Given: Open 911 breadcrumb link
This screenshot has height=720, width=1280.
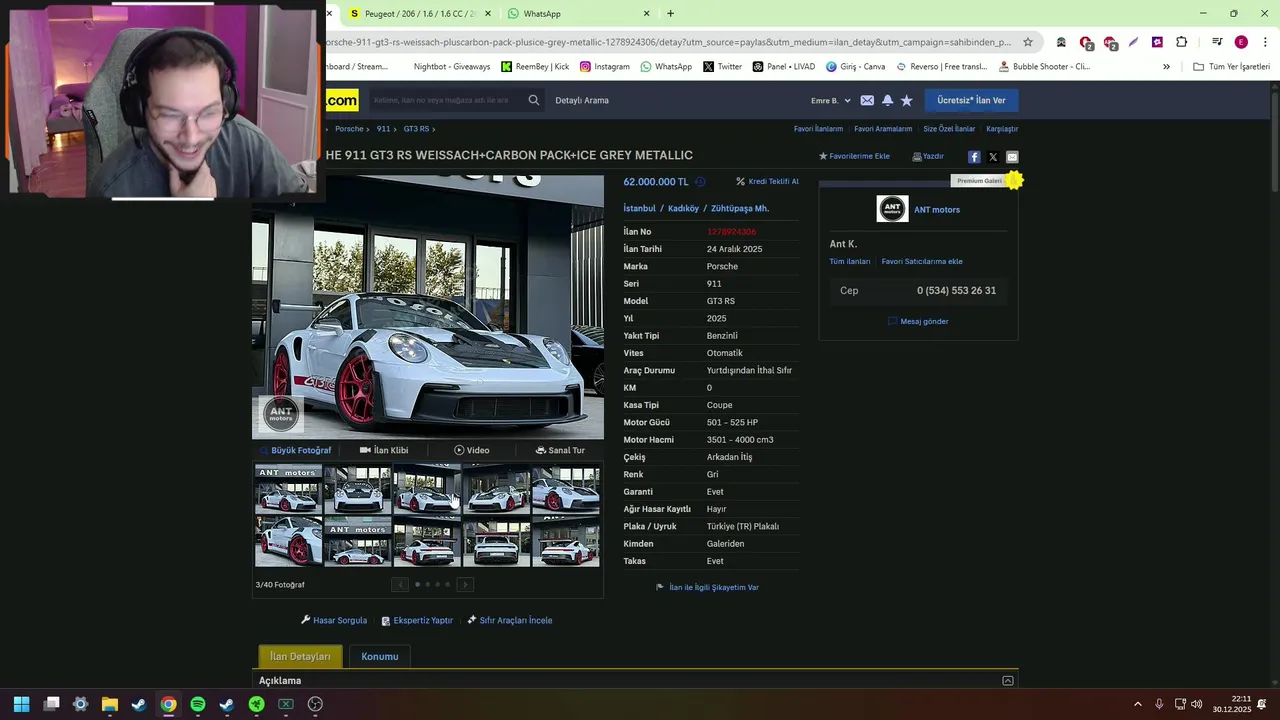Looking at the screenshot, I should pos(383,129).
